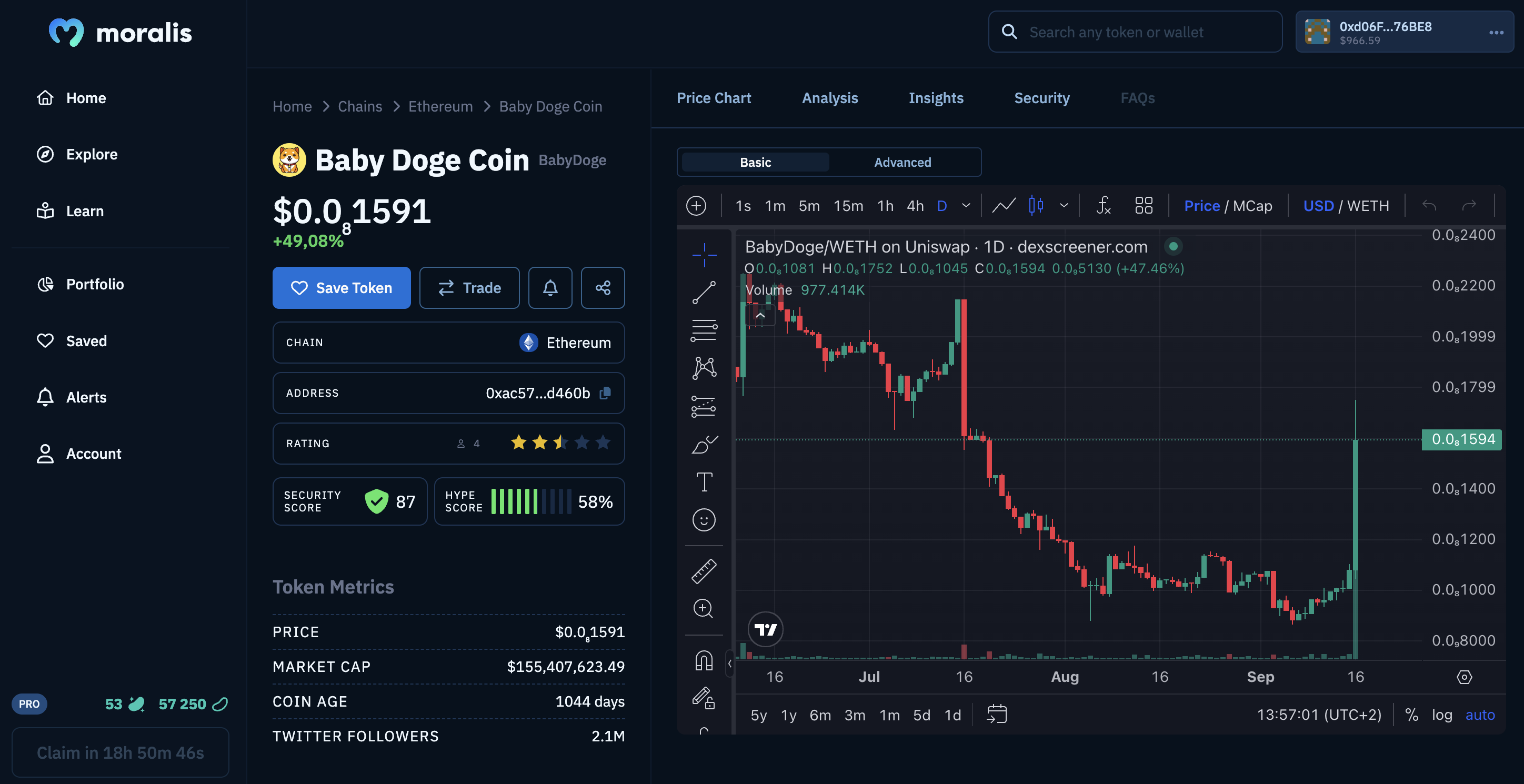Follow the Ethereum breadcrumb link
The height and width of the screenshot is (784, 1524).
coord(440,106)
